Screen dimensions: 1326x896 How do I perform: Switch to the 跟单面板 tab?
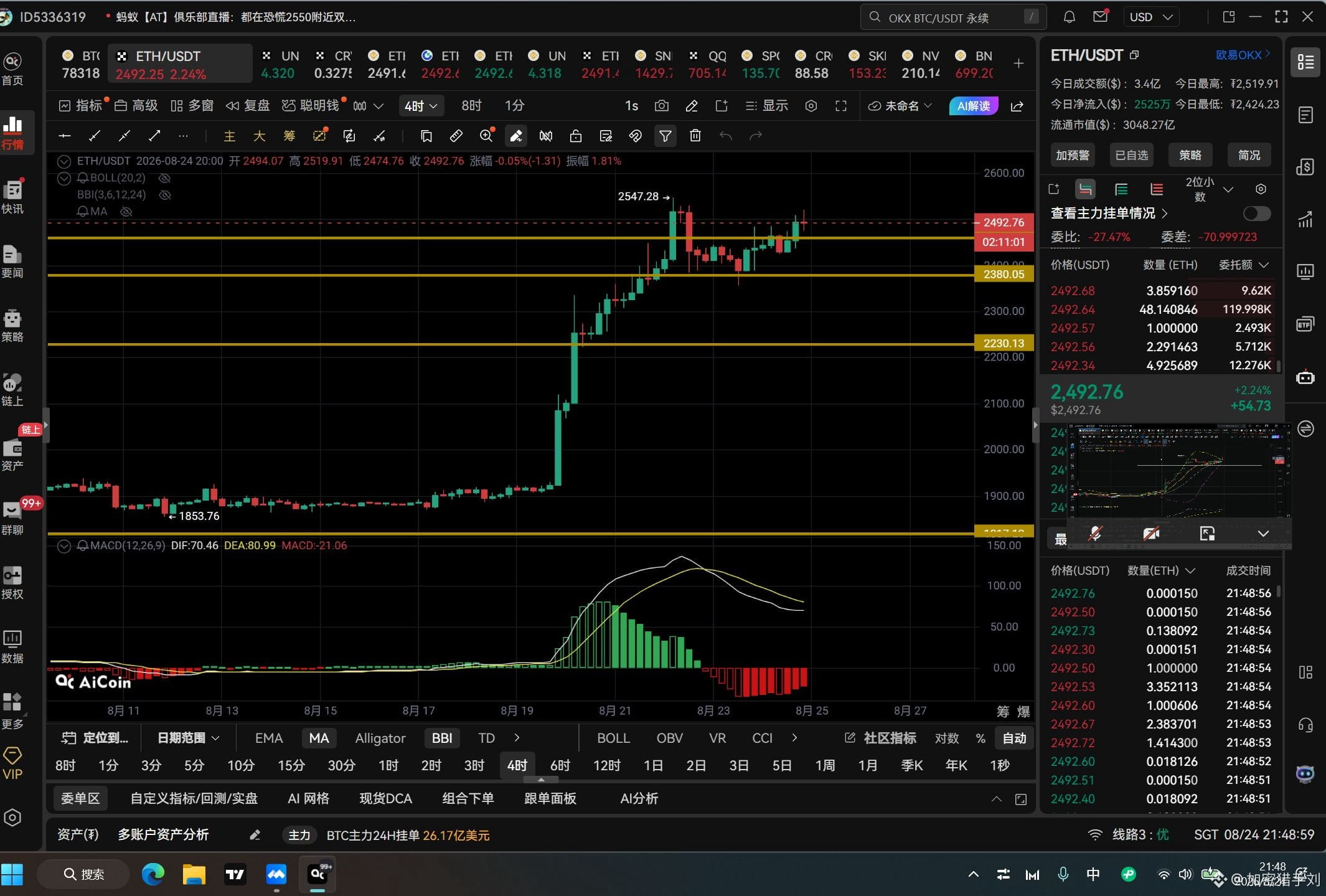pyautogui.click(x=550, y=798)
